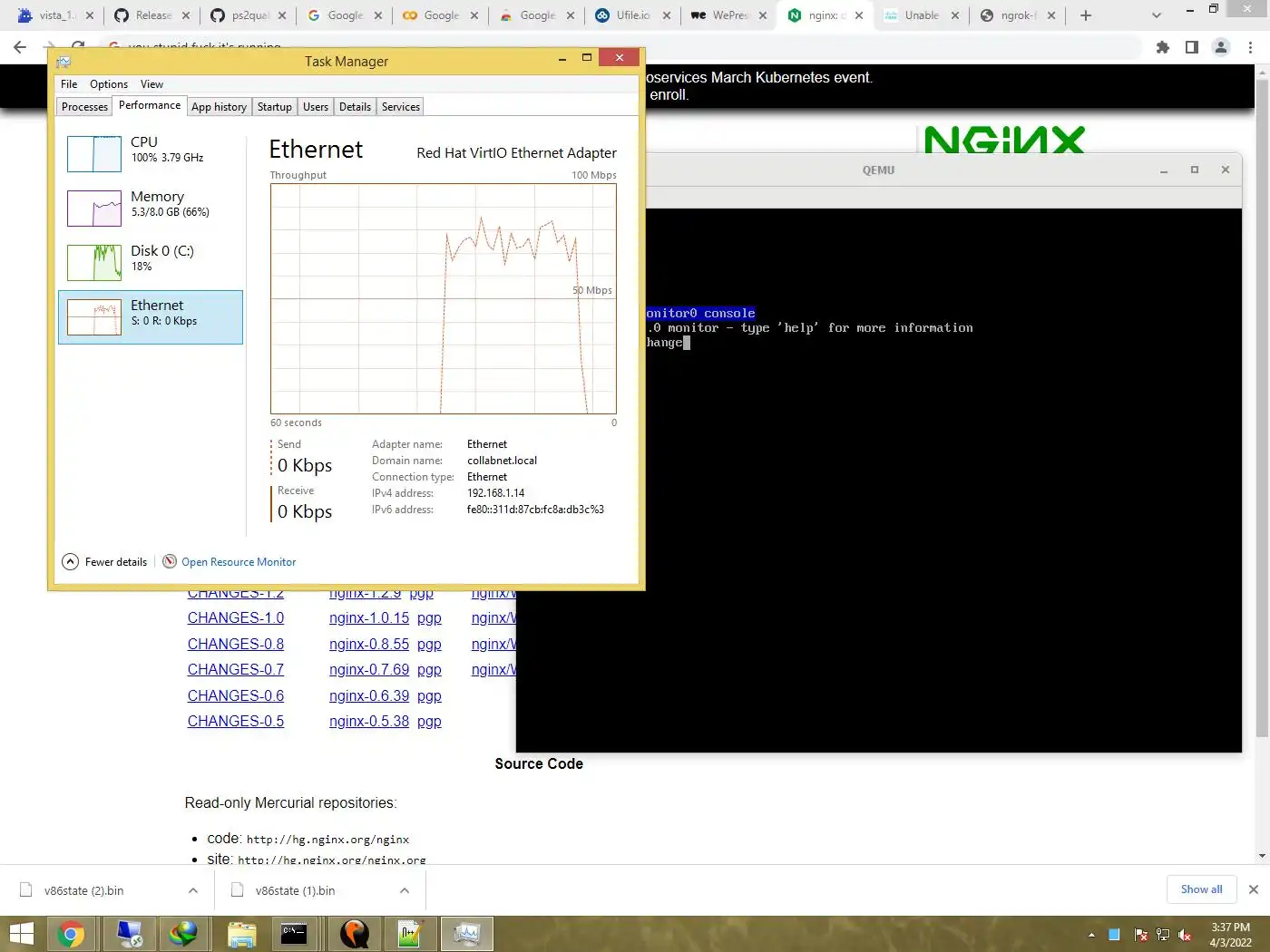The height and width of the screenshot is (952, 1270).
Task: Select the CPU performance graph thumbnail
Action: click(x=94, y=154)
